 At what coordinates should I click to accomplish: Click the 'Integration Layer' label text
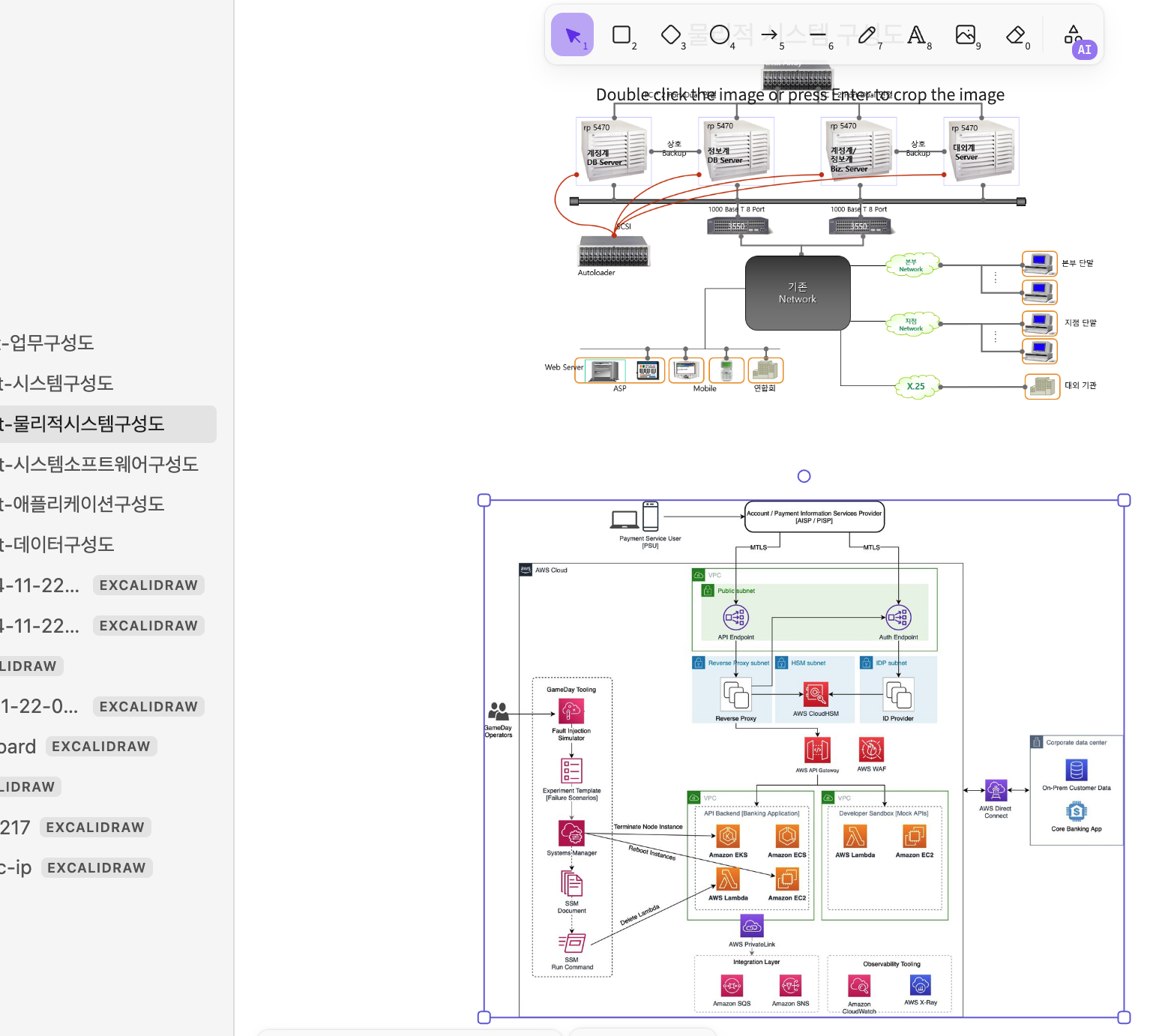pyautogui.click(x=756, y=963)
